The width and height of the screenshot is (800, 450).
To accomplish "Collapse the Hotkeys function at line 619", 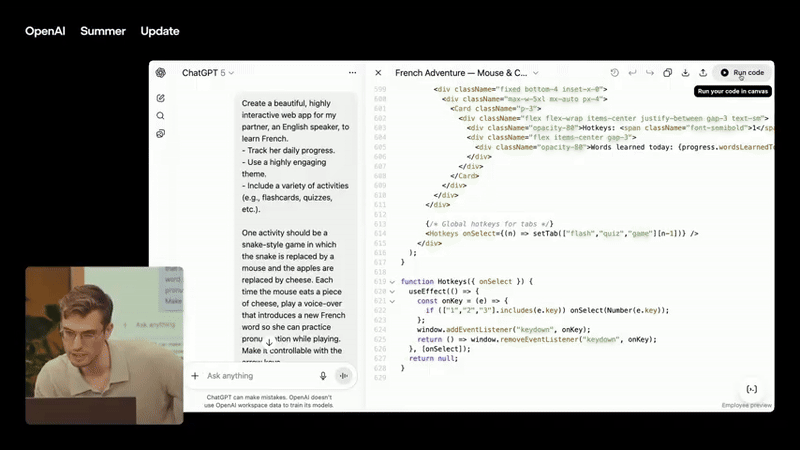I will [392, 282].
